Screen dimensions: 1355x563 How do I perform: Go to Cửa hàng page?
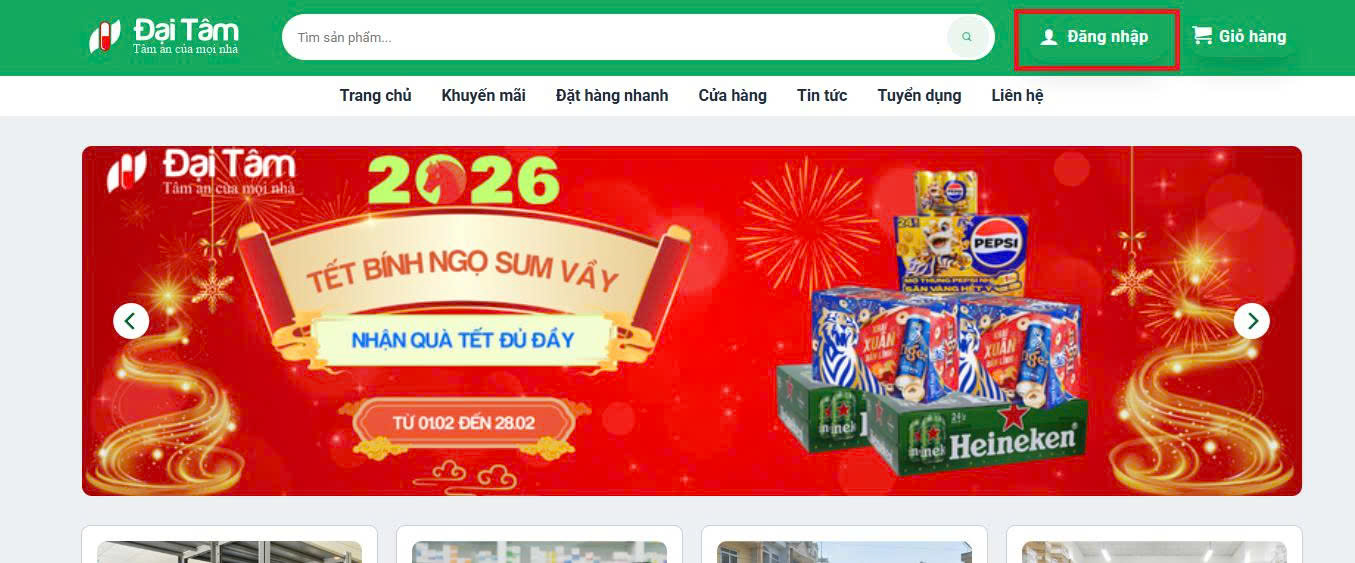click(x=732, y=96)
